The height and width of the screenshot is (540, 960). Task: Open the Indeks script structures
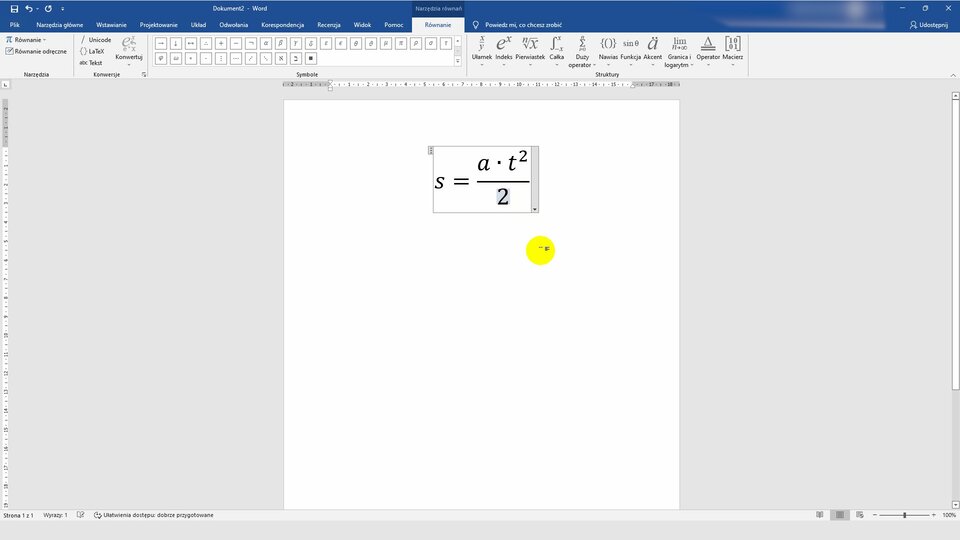tap(504, 48)
